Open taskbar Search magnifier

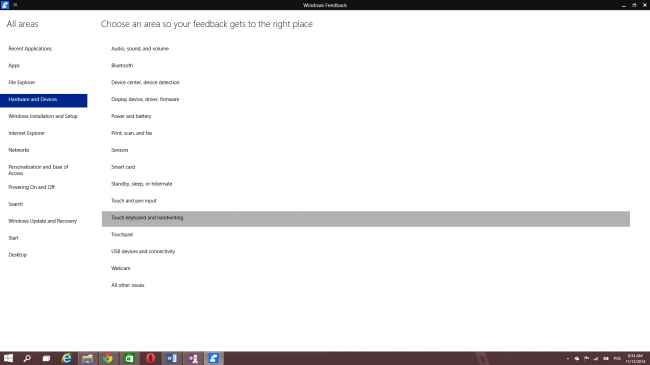27,358
